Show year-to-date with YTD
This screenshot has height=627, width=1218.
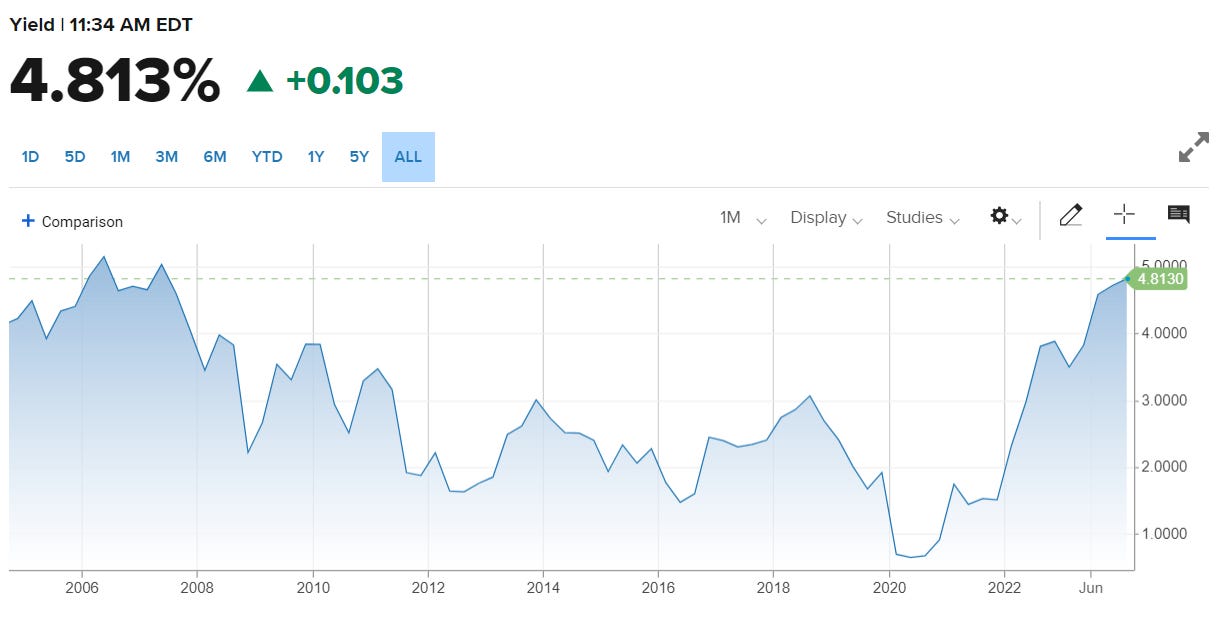[267, 157]
